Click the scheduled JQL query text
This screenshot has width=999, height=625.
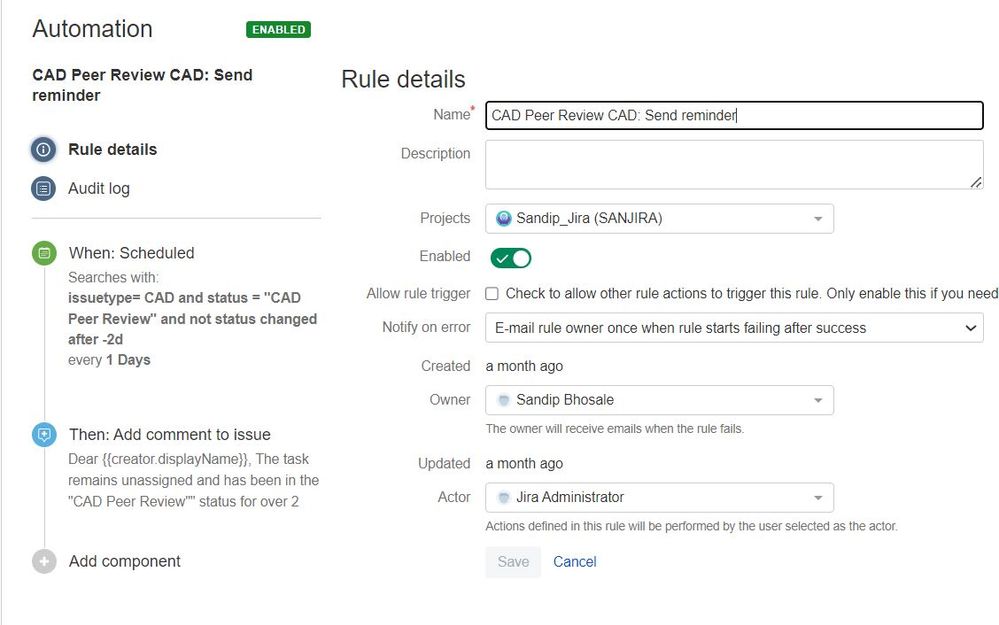[x=192, y=319]
